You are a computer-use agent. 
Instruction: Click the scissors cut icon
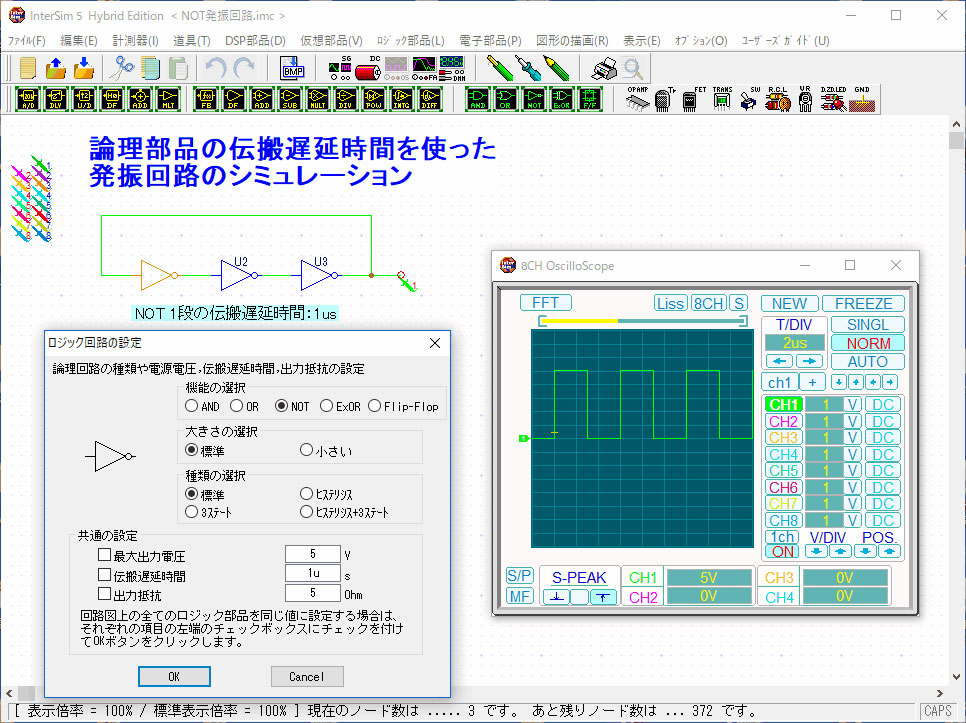tap(122, 68)
